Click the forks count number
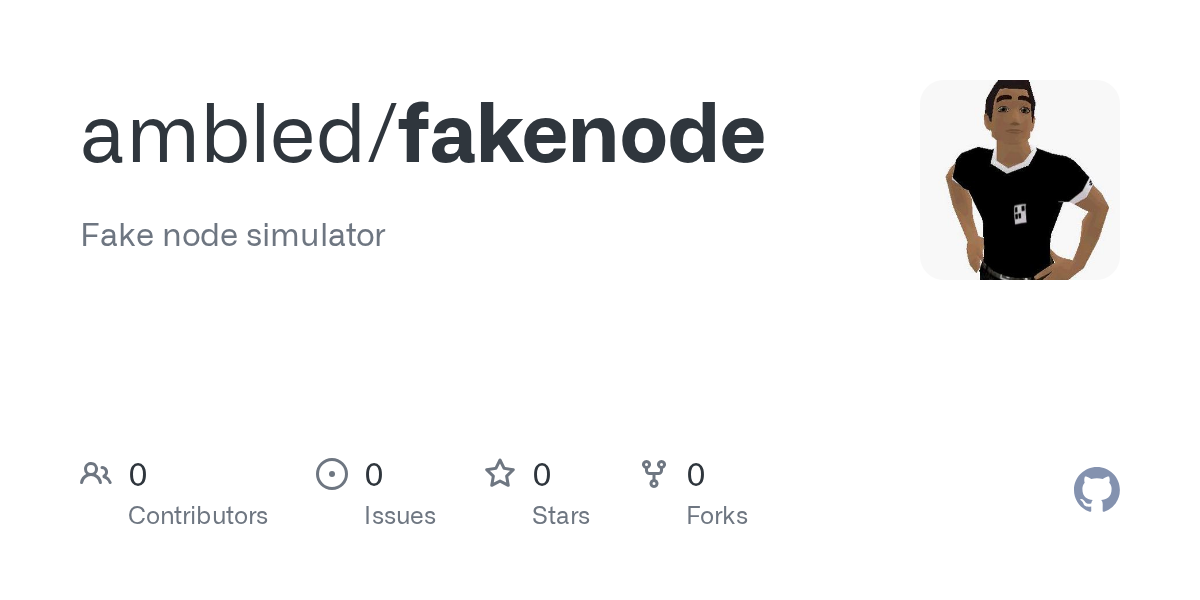Screen dimensions: 1200x600 [696, 475]
